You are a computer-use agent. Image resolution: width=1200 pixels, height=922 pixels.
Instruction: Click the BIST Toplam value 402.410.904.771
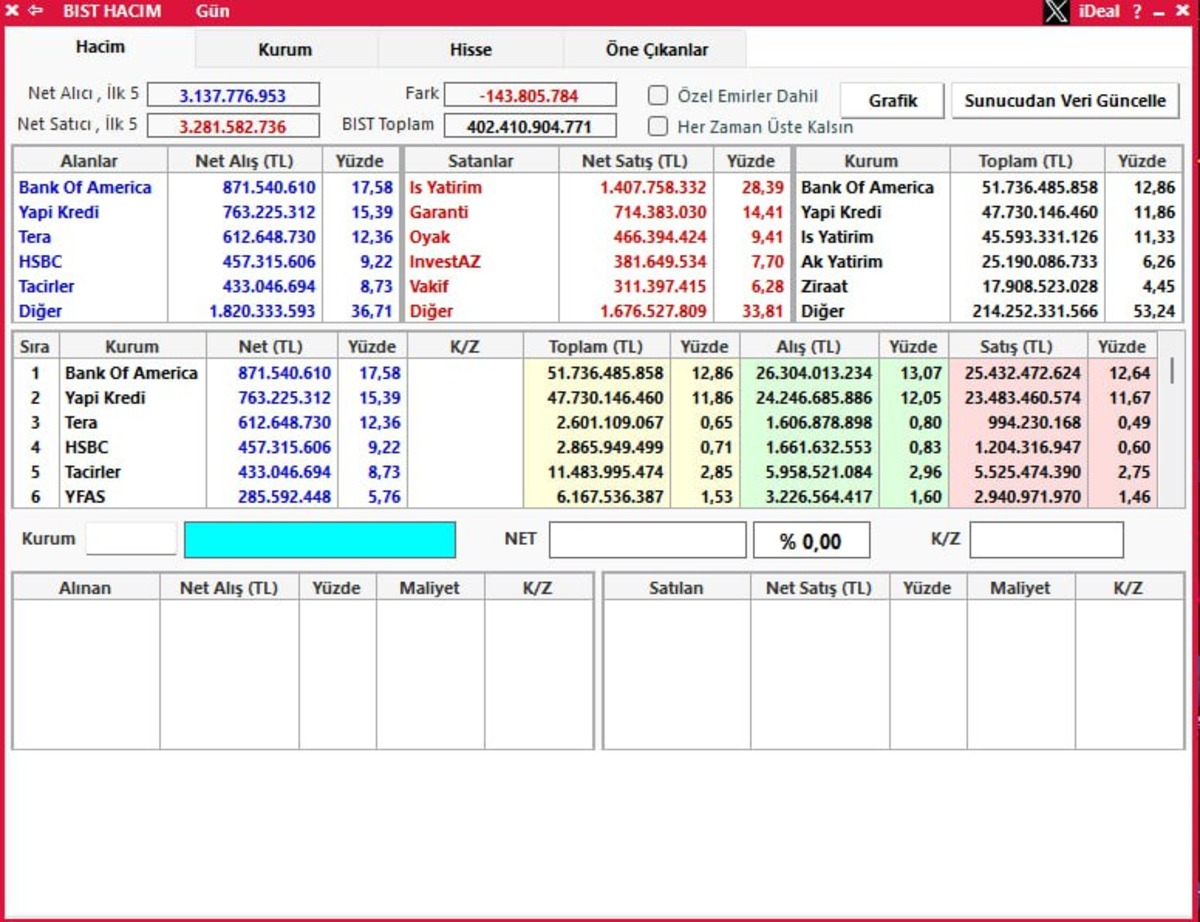(x=530, y=126)
